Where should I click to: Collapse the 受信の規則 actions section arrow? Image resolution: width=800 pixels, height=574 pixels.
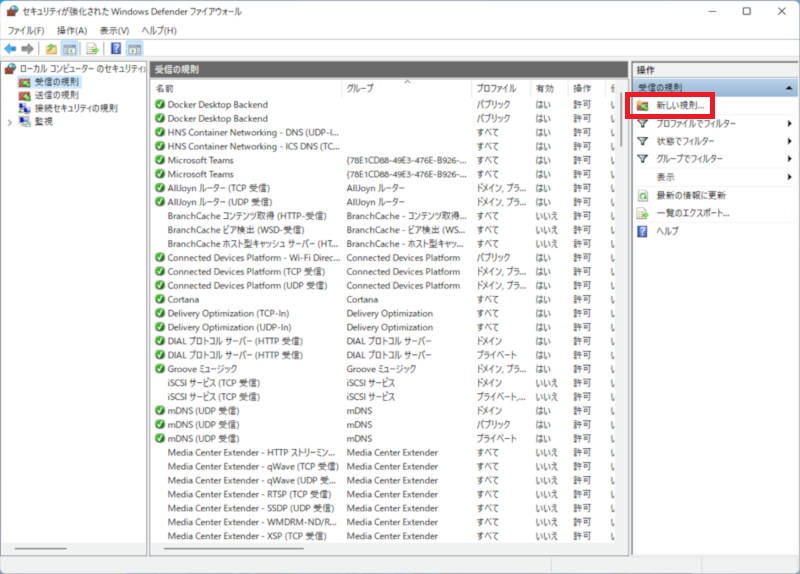point(789,88)
